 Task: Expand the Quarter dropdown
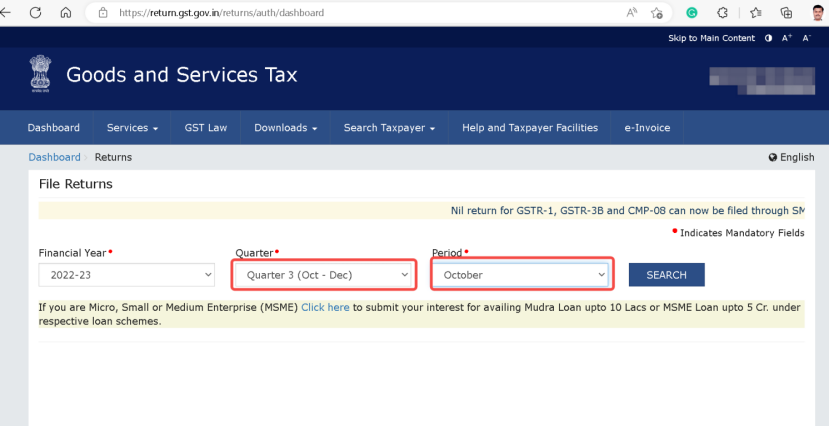tap(323, 275)
